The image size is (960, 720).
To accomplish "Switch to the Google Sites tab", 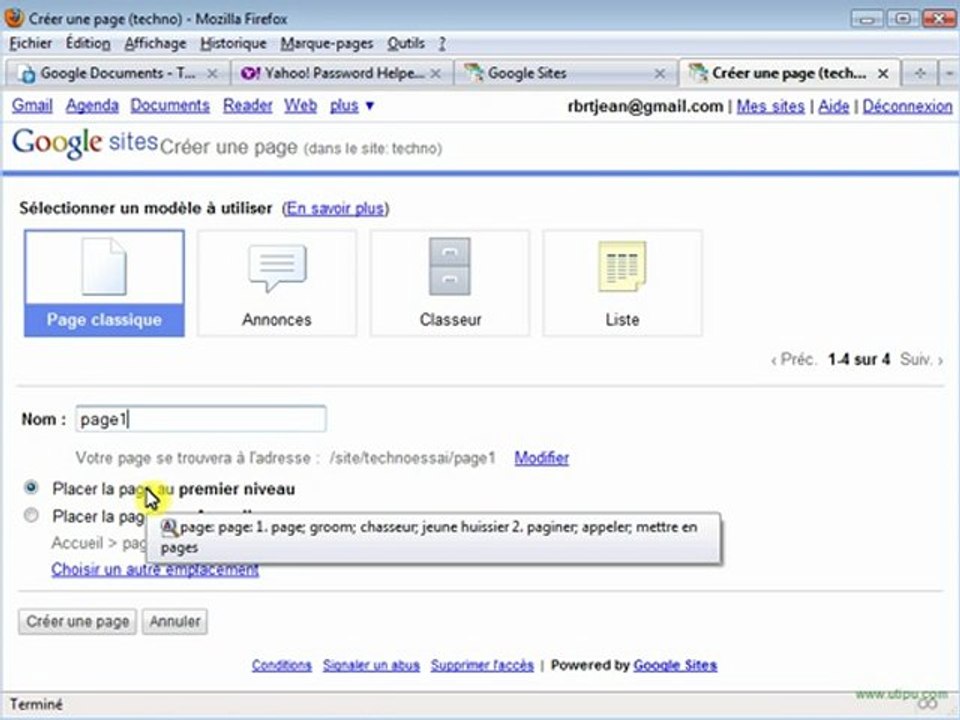I will coord(564,73).
